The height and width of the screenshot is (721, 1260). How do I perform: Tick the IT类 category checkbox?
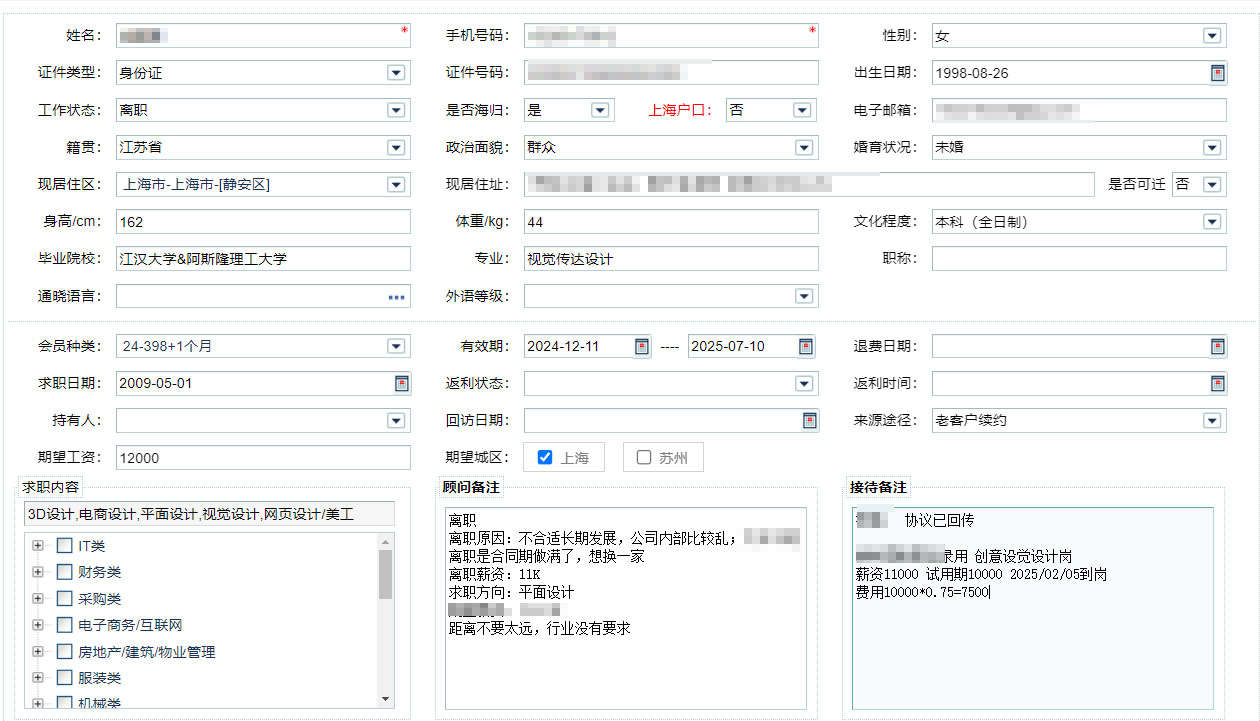pos(64,546)
